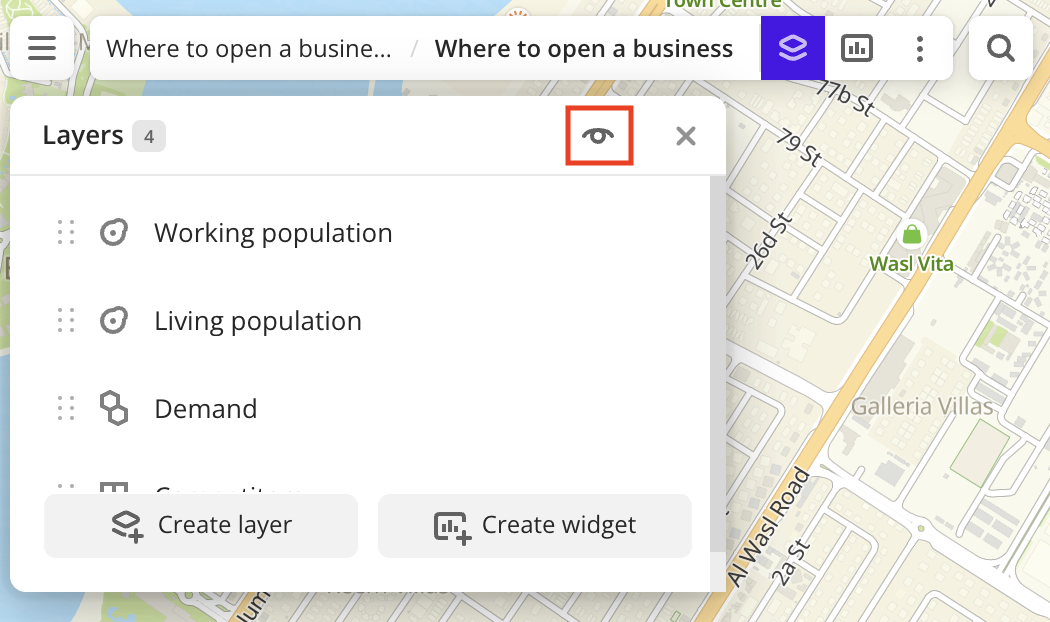Image resolution: width=1050 pixels, height=622 pixels.
Task: Open the hamburger main menu
Action: (x=42, y=48)
